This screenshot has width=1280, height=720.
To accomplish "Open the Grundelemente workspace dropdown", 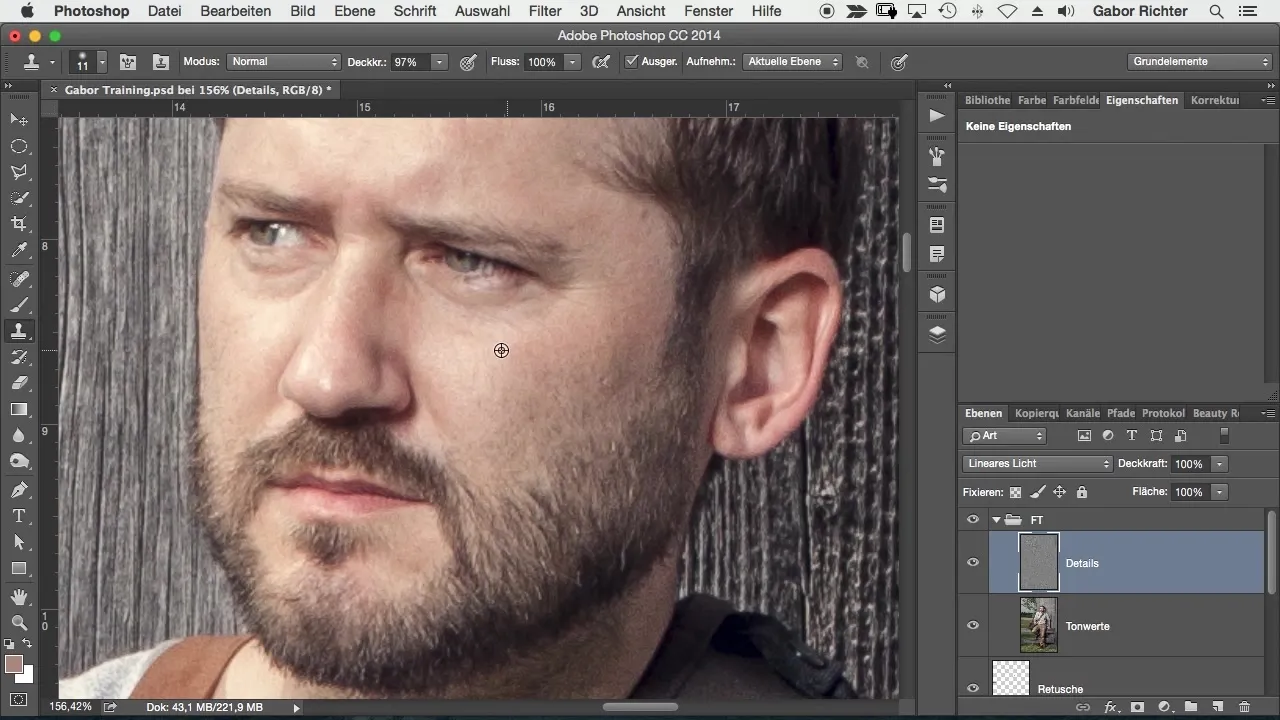I will tap(1200, 62).
